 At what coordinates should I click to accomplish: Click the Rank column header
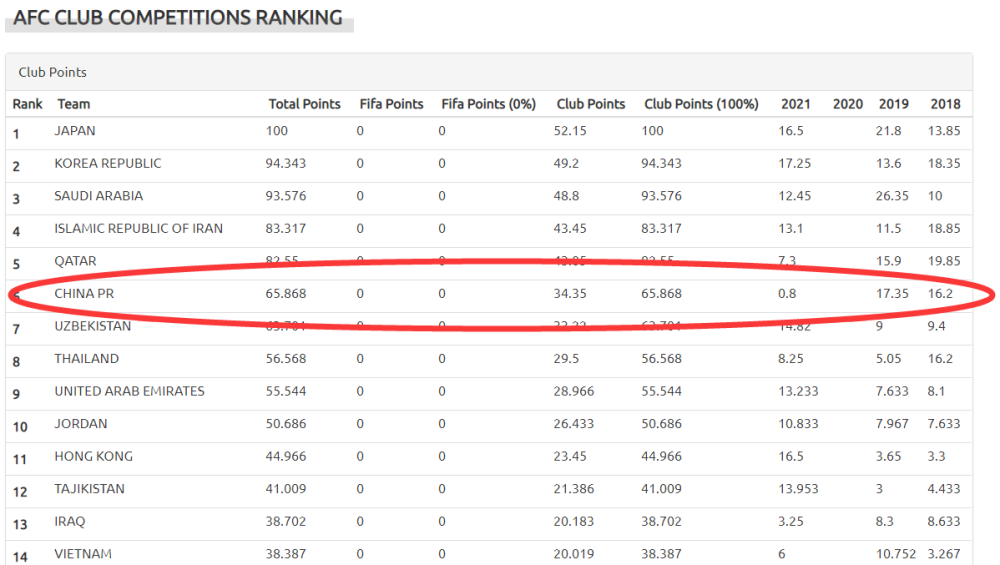click(x=27, y=104)
